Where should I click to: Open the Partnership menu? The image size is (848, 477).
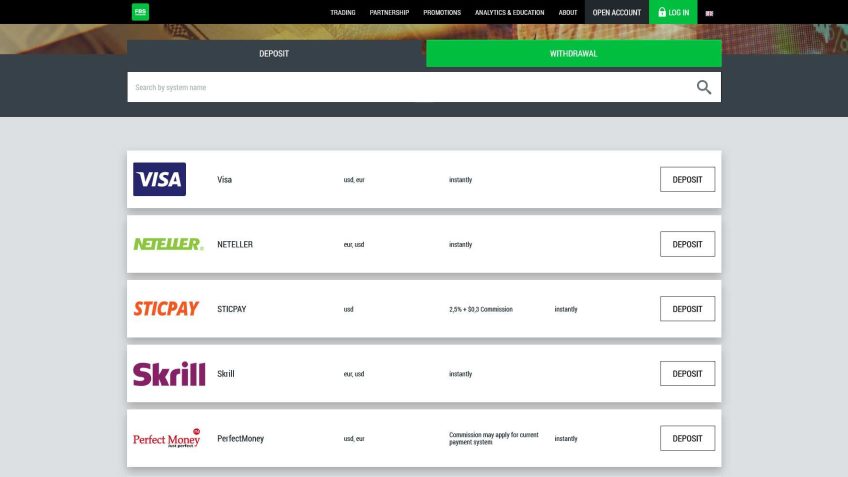pos(389,13)
